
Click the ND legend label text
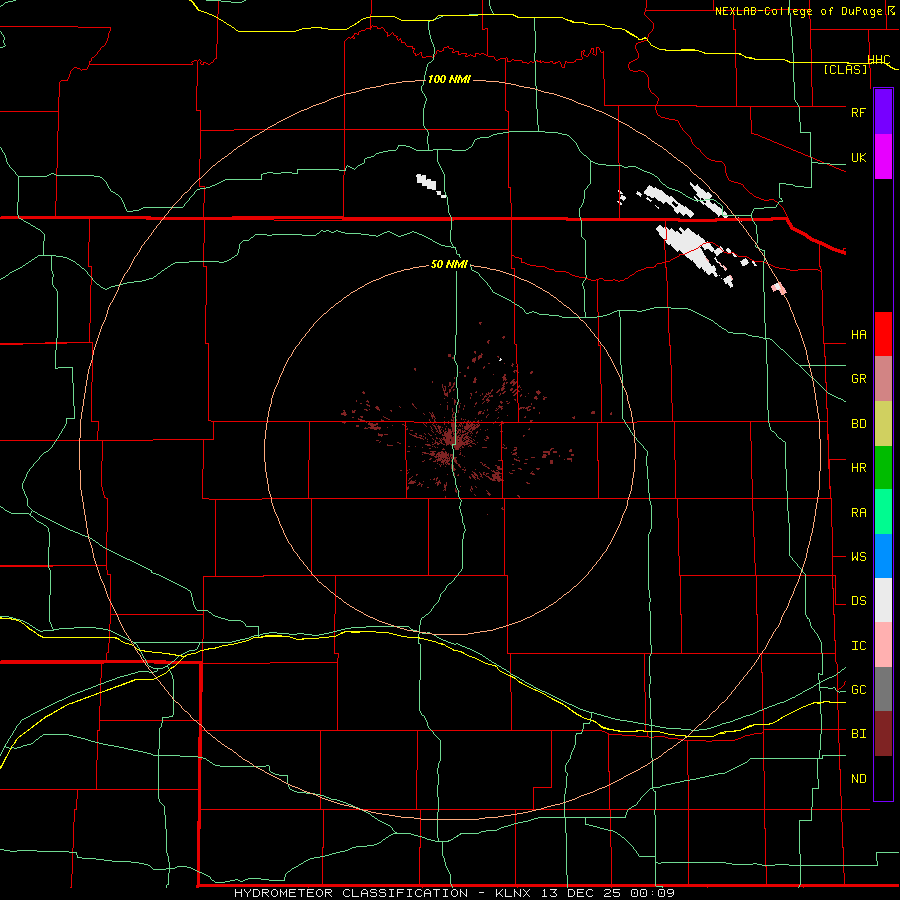point(858,779)
